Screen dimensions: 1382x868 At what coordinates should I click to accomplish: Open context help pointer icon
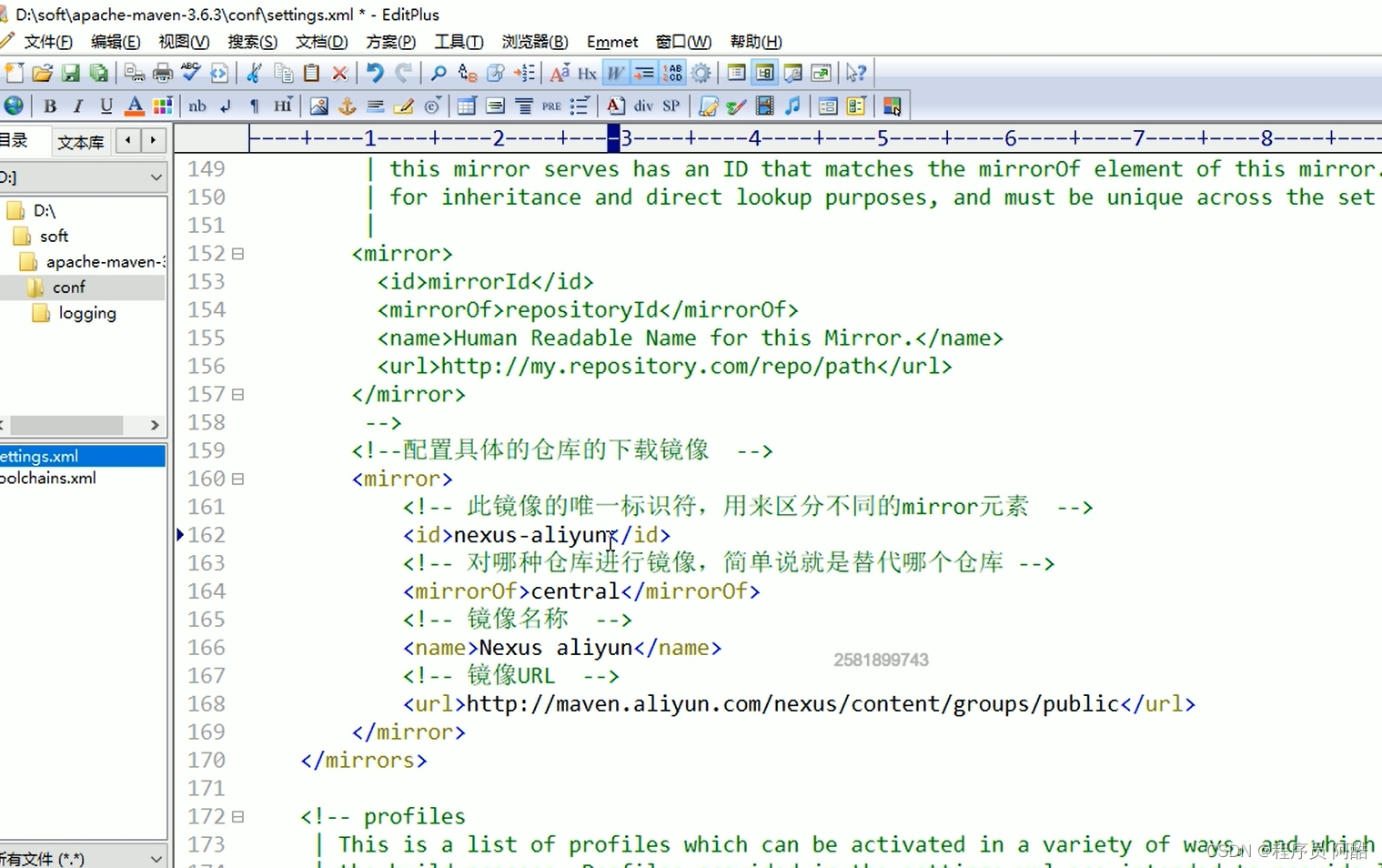click(856, 73)
